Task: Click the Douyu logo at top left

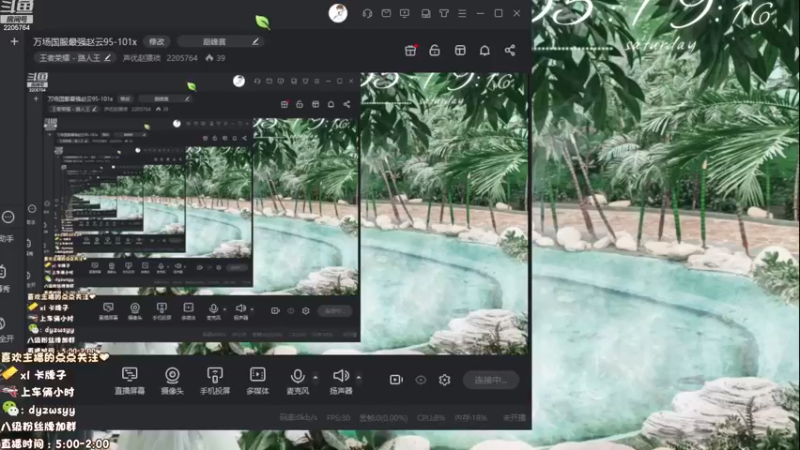Action: (16, 11)
